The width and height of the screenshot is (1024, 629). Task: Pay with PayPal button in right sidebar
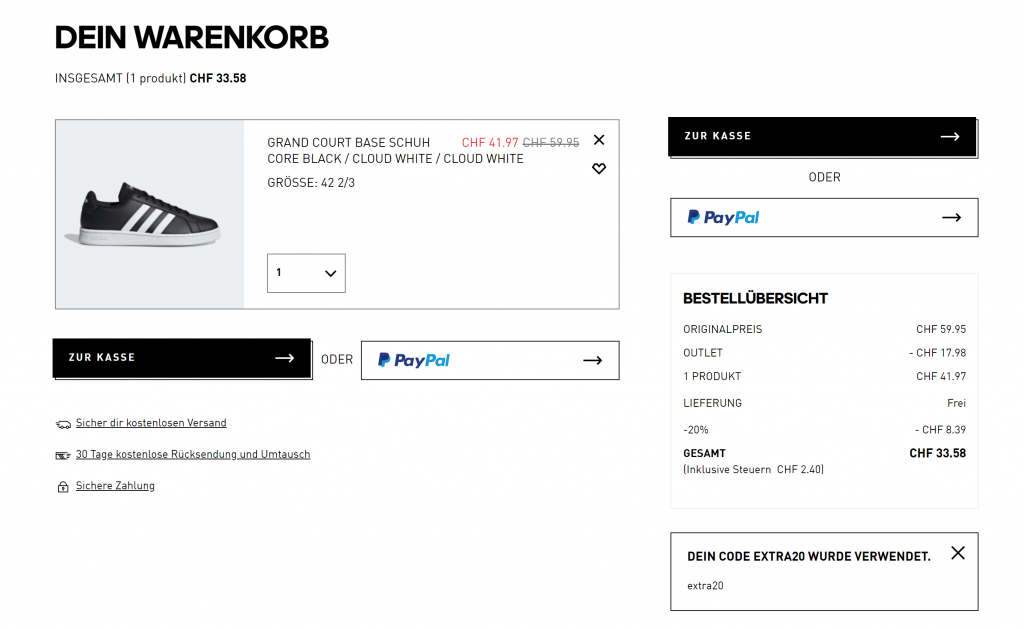(x=824, y=217)
